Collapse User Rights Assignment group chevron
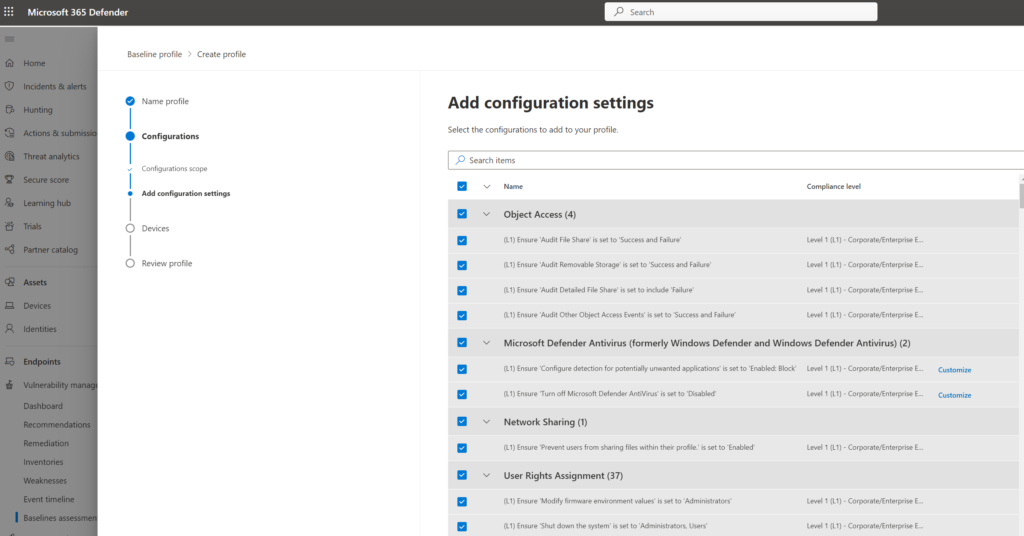Viewport: 1024px width, 536px height. [487, 475]
